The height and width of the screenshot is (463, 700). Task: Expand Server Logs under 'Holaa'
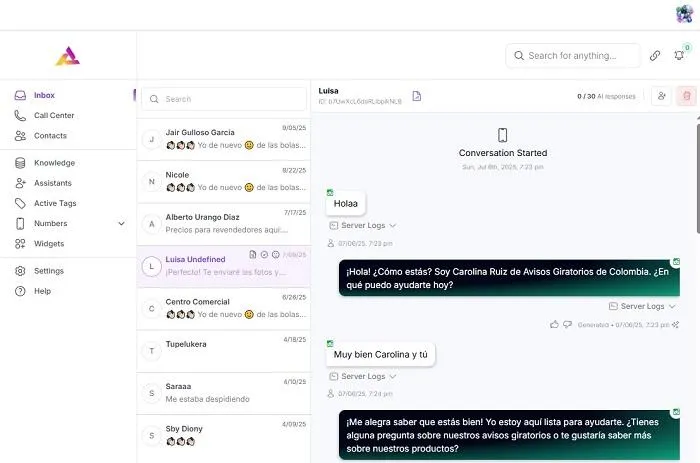pos(362,225)
